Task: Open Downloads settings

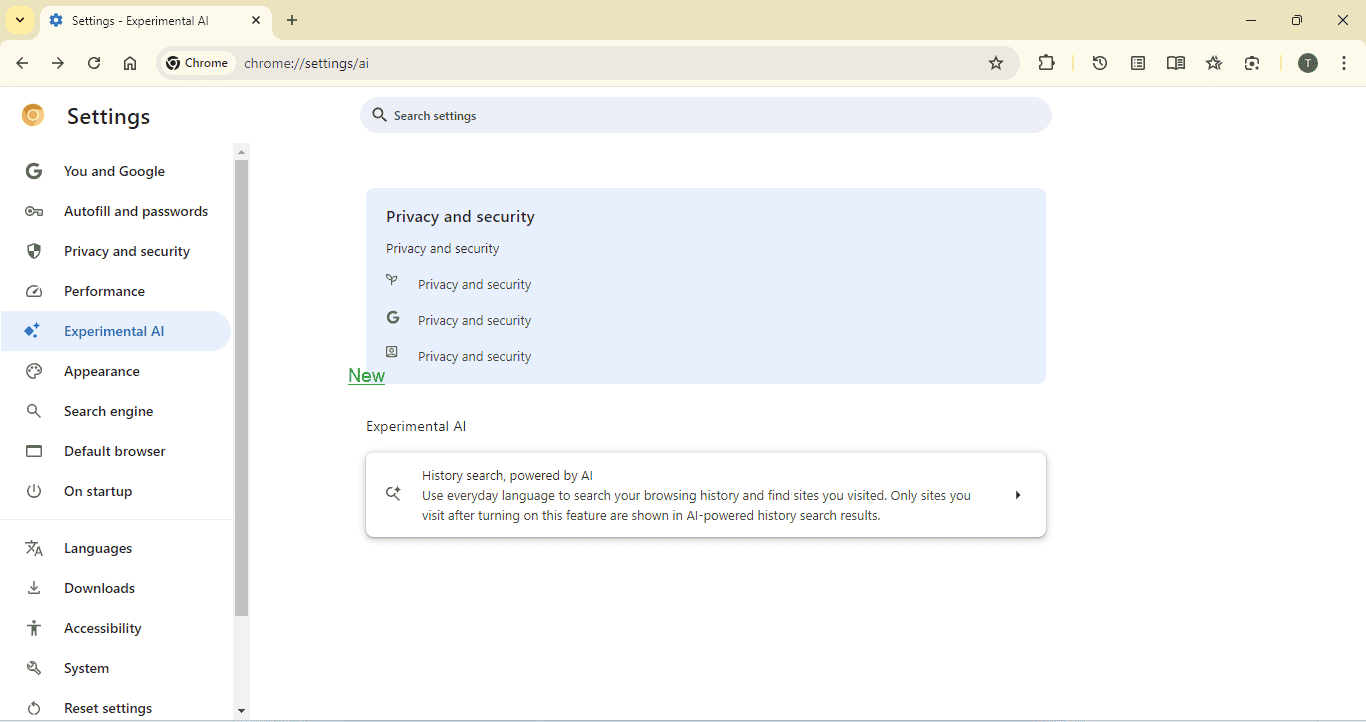Action: click(x=115, y=588)
